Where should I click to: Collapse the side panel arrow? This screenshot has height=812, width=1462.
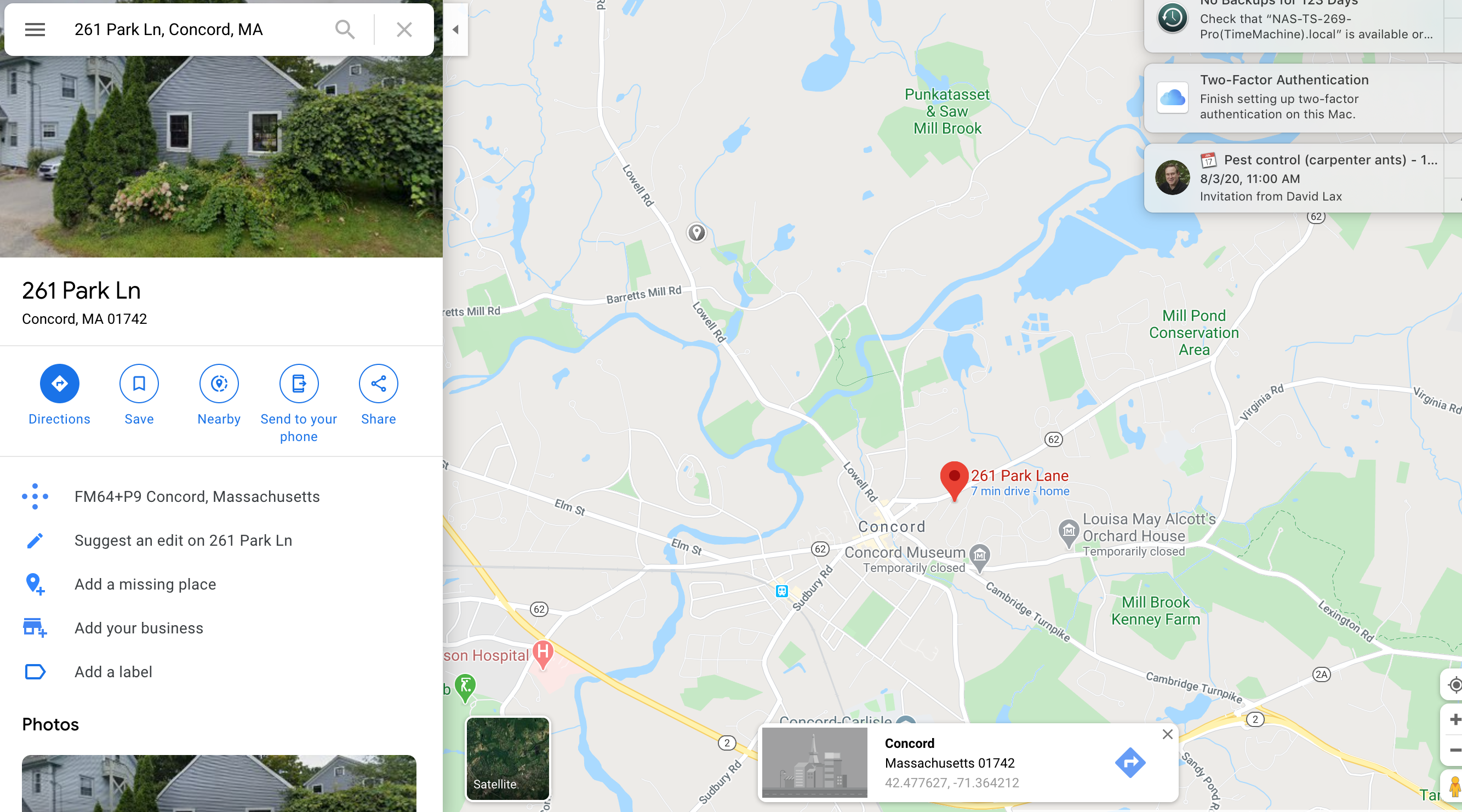455,30
